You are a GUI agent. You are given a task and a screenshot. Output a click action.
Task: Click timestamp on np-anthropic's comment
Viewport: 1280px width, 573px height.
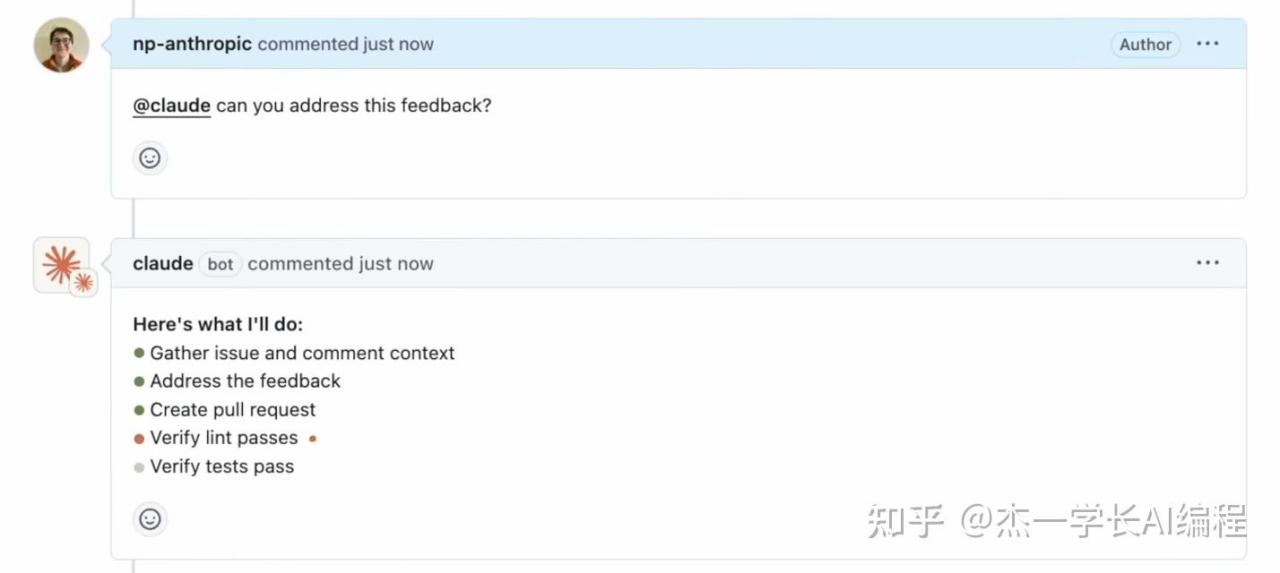coord(396,44)
